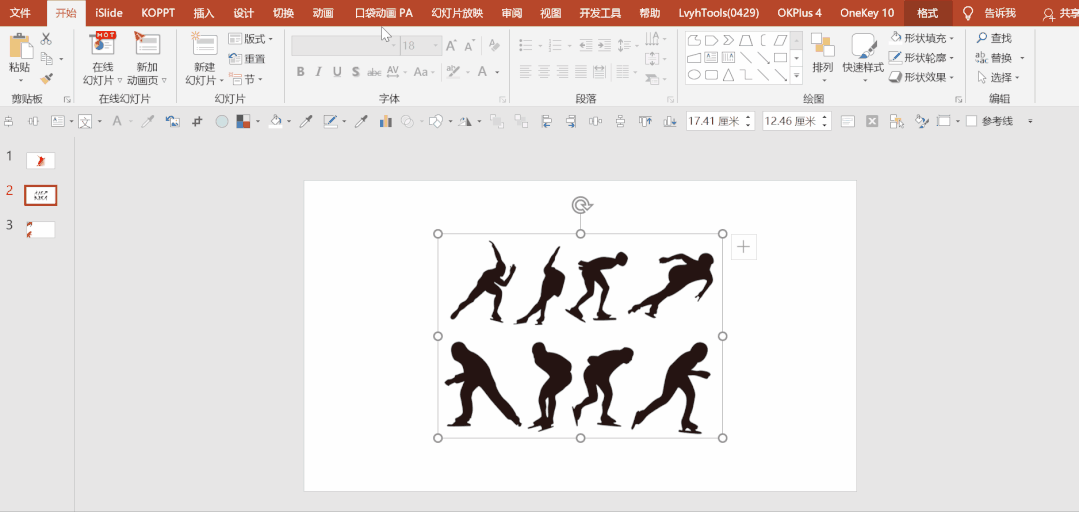Screen dimensions: 1079x512
Task: Toggle the Underline formatting button
Action: (337, 72)
